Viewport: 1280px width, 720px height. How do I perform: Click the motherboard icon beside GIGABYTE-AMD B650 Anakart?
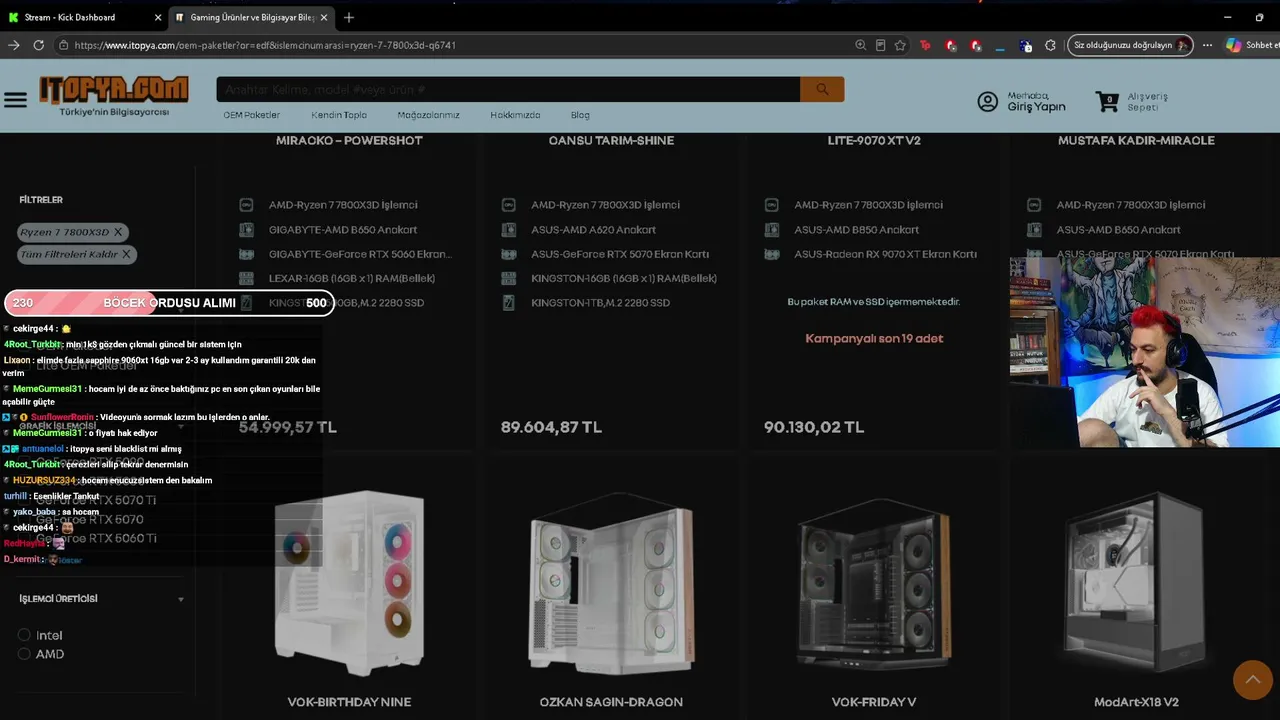click(246, 229)
